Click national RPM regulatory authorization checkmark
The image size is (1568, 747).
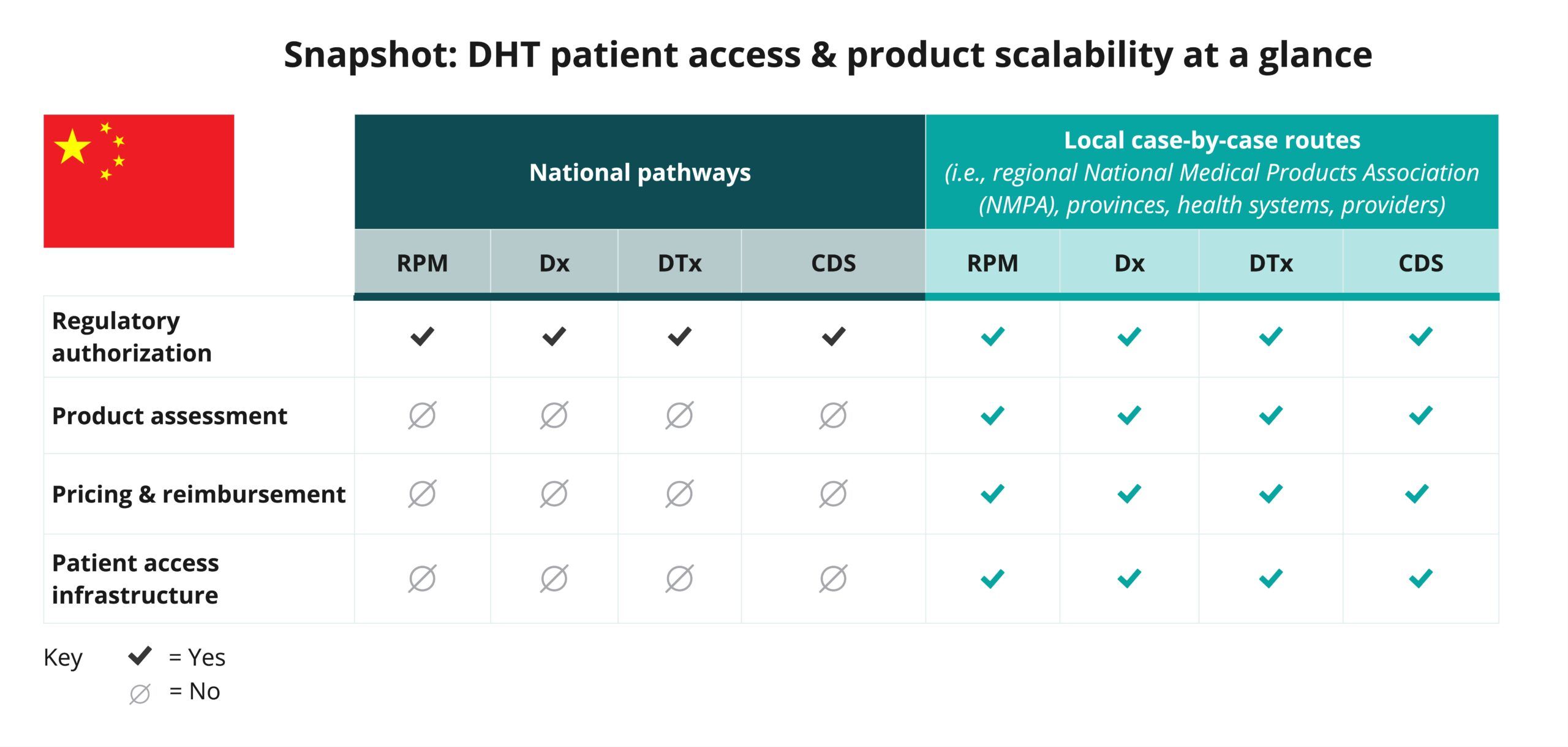(x=422, y=336)
